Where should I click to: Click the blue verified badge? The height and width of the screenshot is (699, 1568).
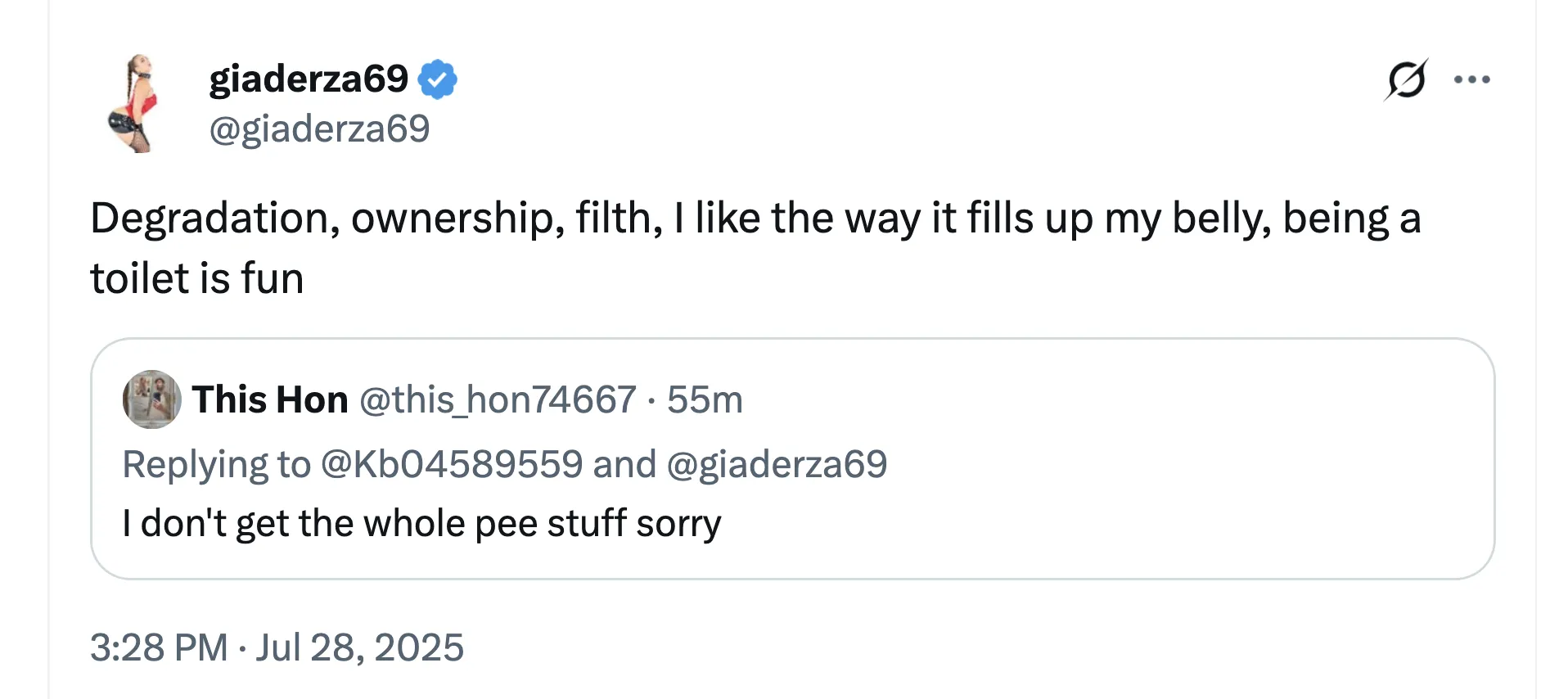(x=438, y=79)
